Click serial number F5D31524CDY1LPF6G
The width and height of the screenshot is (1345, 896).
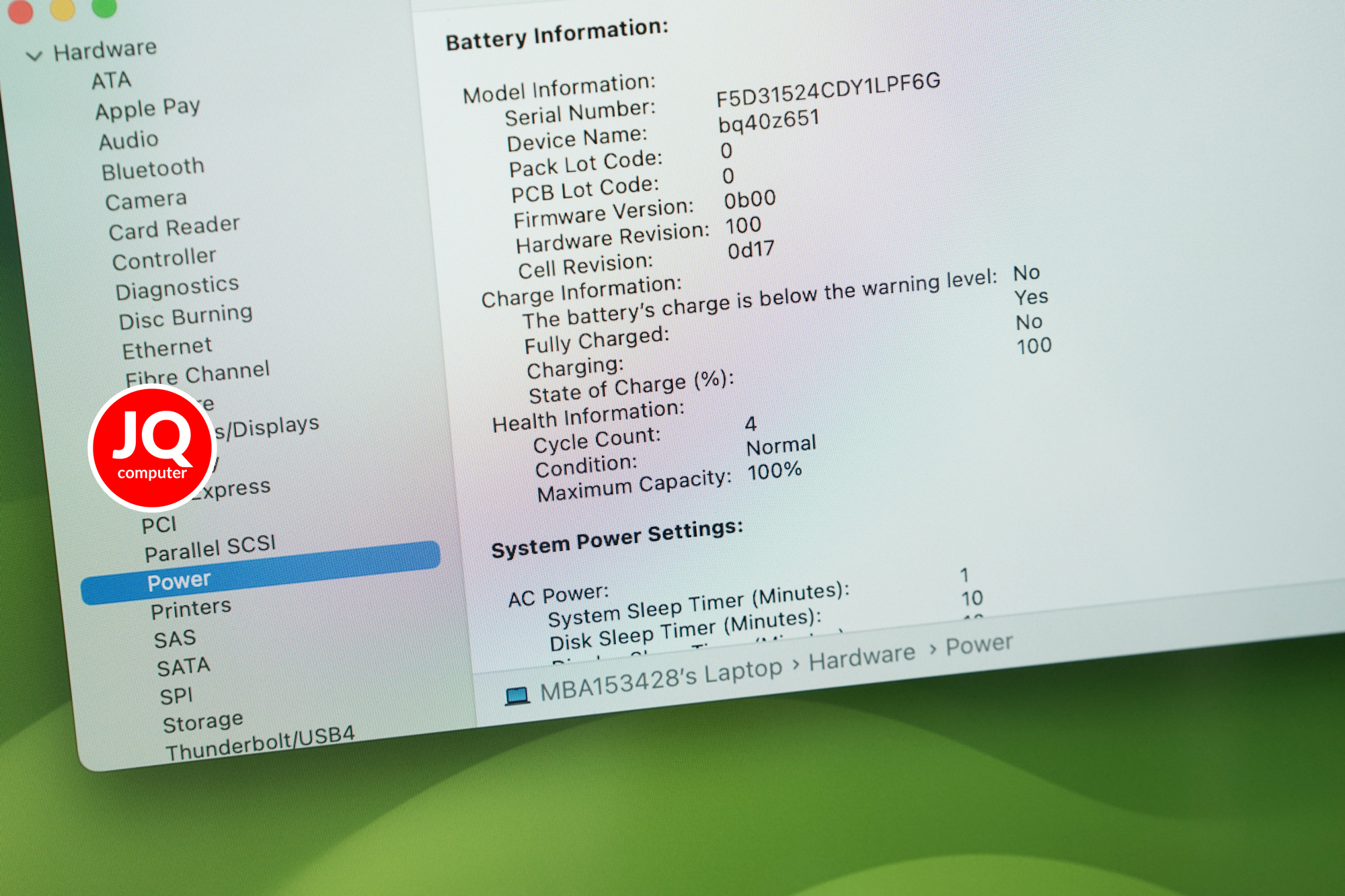828,90
